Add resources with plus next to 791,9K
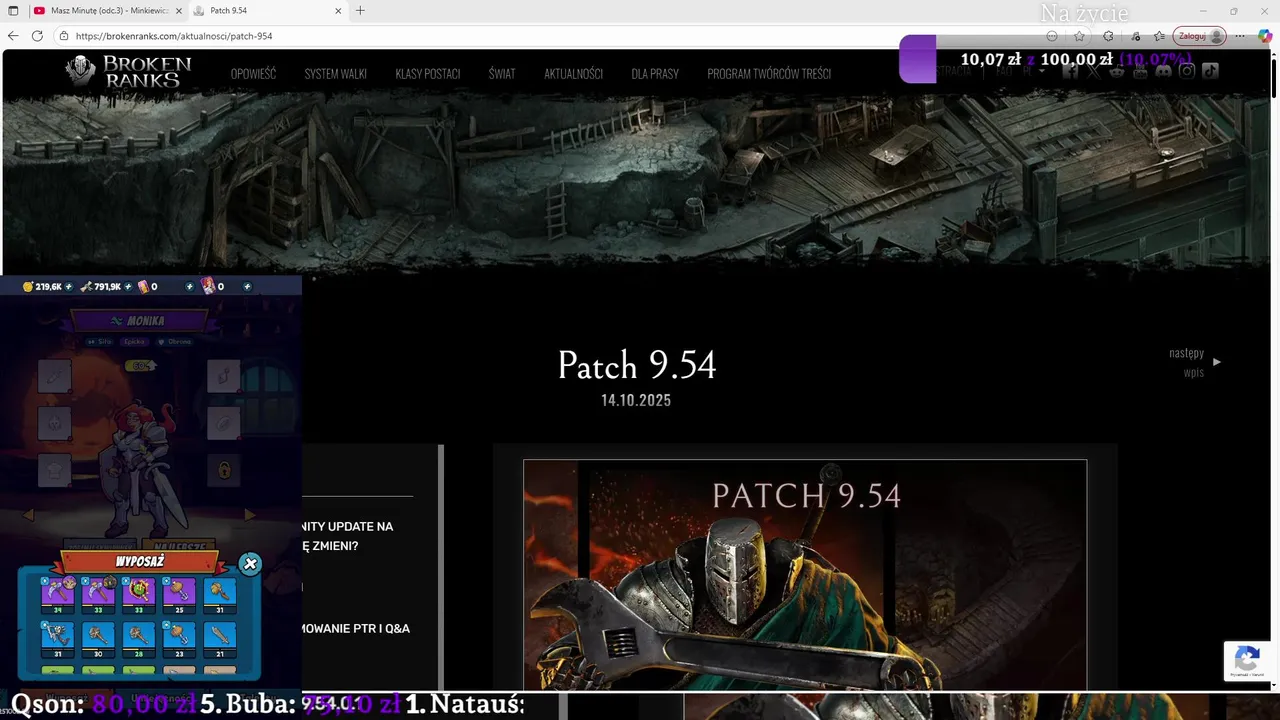The width and height of the screenshot is (1280, 720). (x=129, y=287)
